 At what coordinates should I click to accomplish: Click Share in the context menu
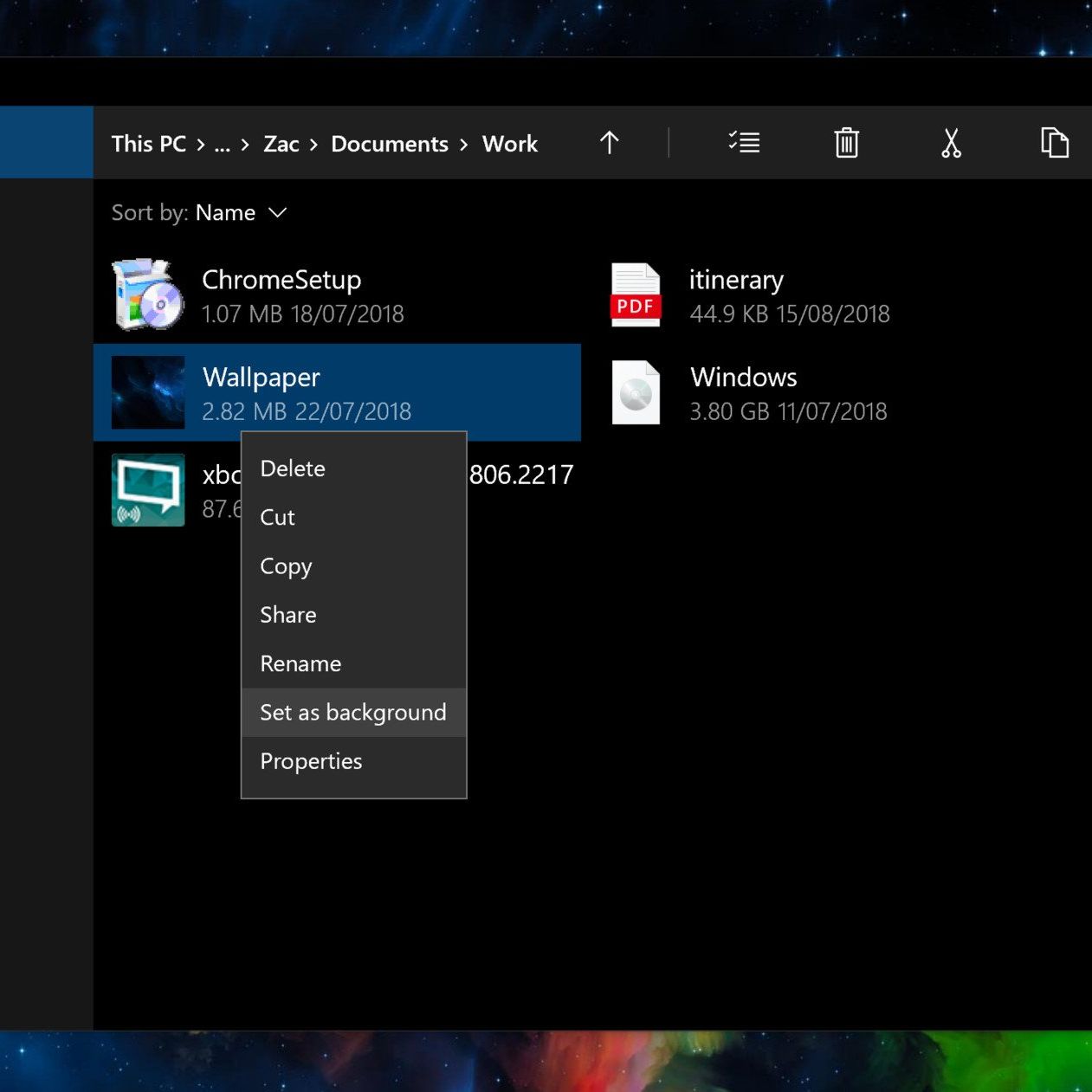click(288, 615)
